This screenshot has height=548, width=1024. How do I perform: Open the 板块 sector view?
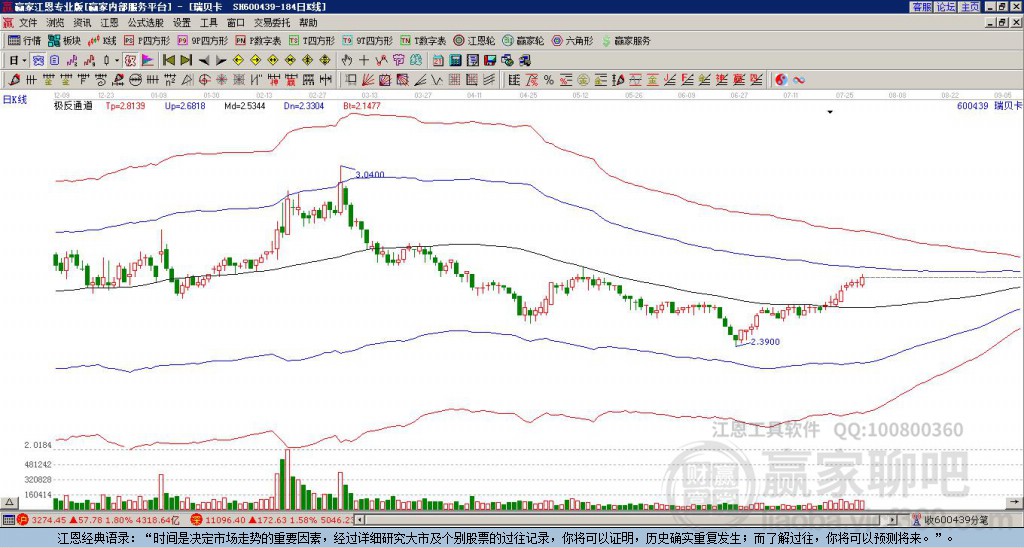pos(64,40)
